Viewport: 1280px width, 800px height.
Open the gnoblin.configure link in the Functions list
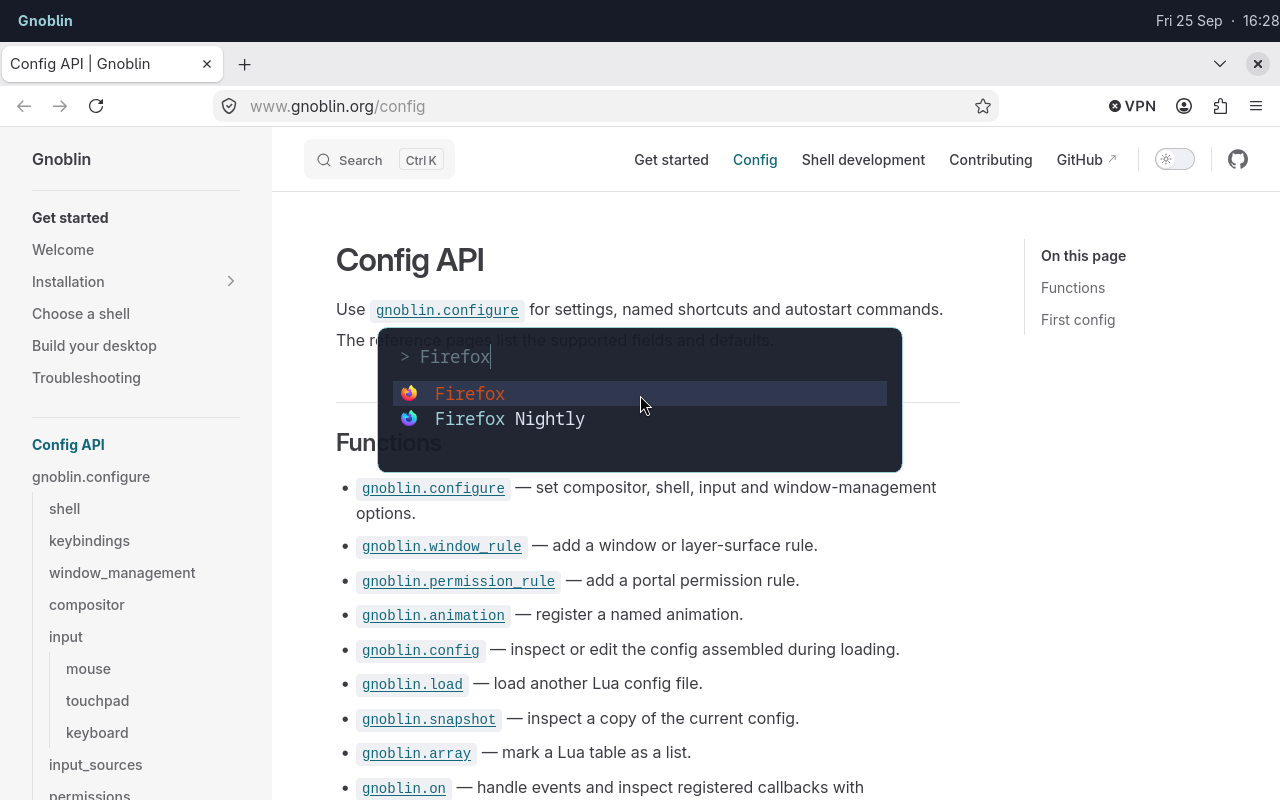click(433, 488)
